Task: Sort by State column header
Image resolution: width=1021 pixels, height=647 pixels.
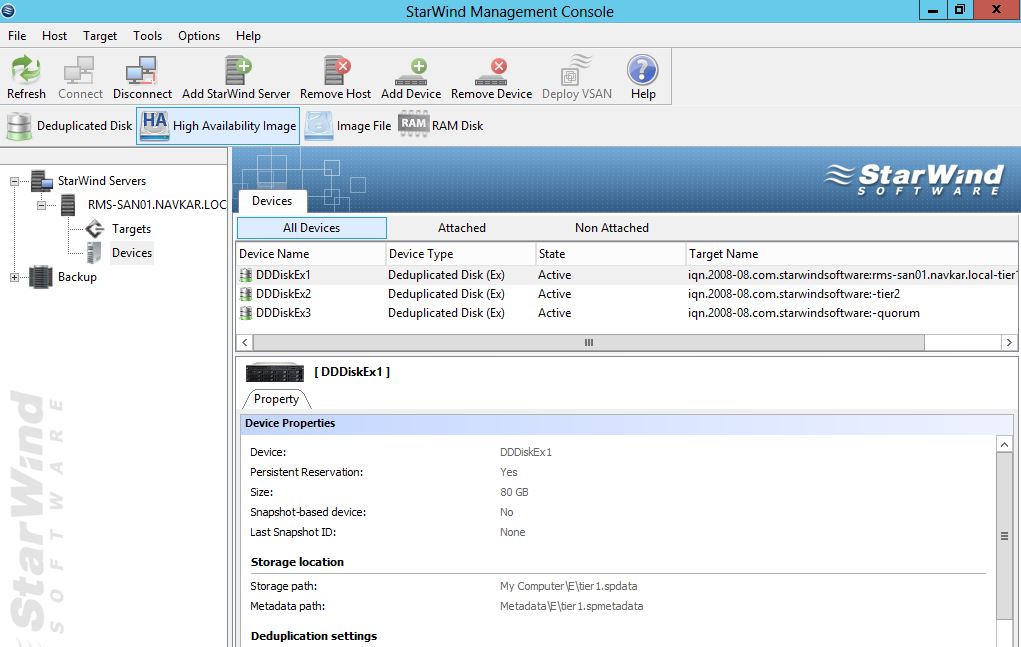Action: (610, 254)
